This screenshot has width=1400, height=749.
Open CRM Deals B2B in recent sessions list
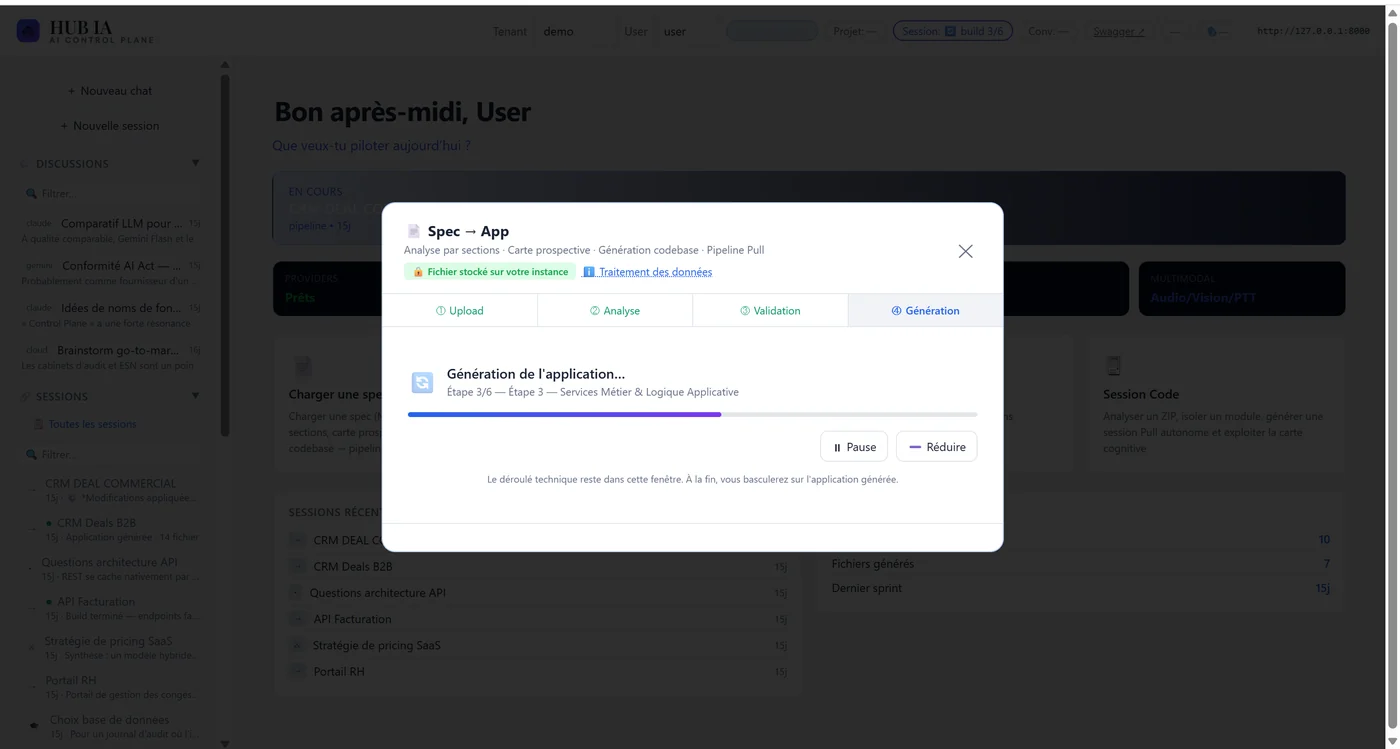click(x=537, y=566)
